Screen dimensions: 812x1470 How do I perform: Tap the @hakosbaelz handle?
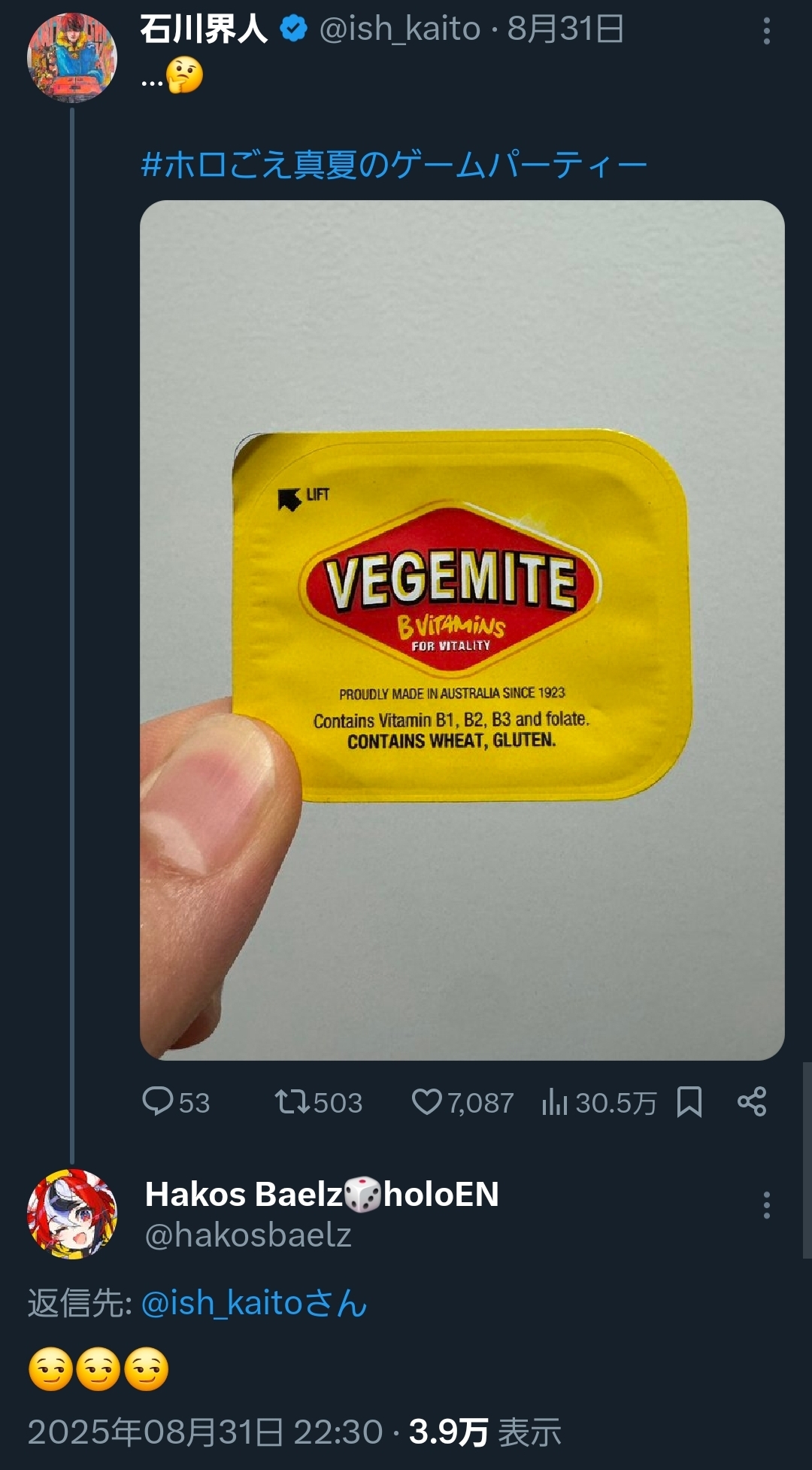click(248, 1235)
